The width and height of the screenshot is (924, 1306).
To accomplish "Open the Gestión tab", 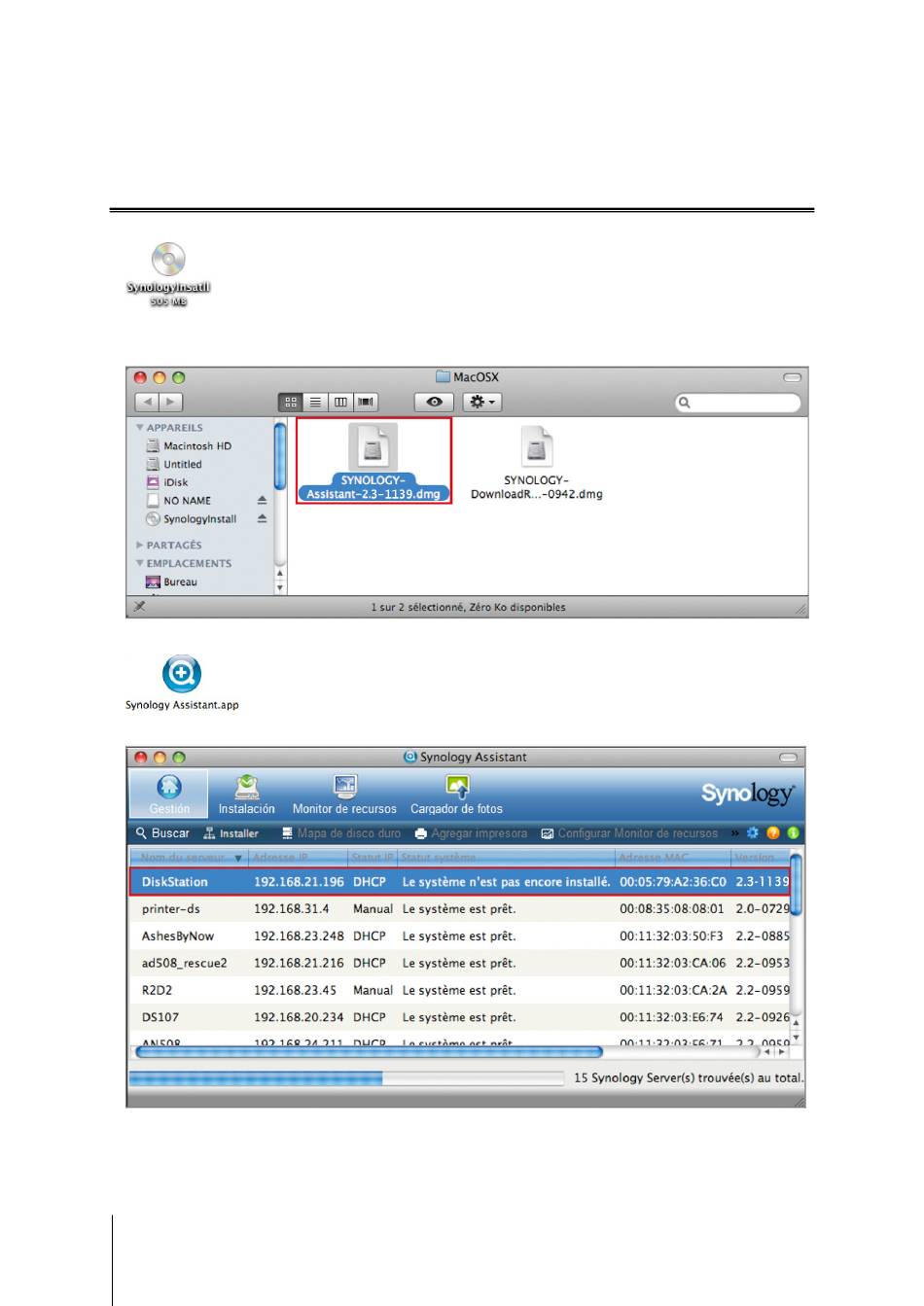I will (x=169, y=794).
